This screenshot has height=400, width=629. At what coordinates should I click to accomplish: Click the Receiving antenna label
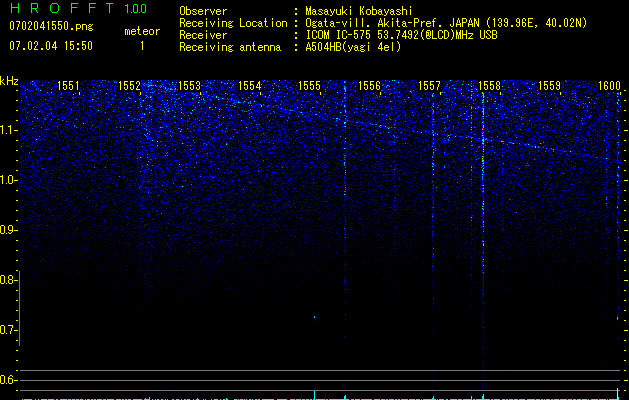click(230, 47)
